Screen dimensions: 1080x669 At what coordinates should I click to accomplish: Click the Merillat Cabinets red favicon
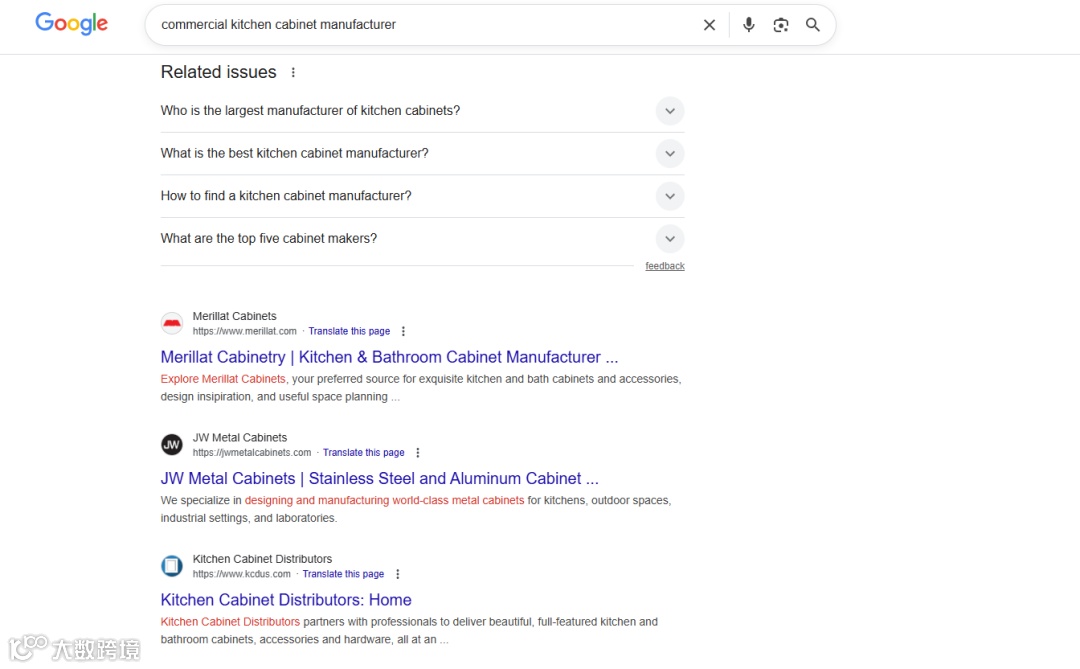pyautogui.click(x=172, y=323)
